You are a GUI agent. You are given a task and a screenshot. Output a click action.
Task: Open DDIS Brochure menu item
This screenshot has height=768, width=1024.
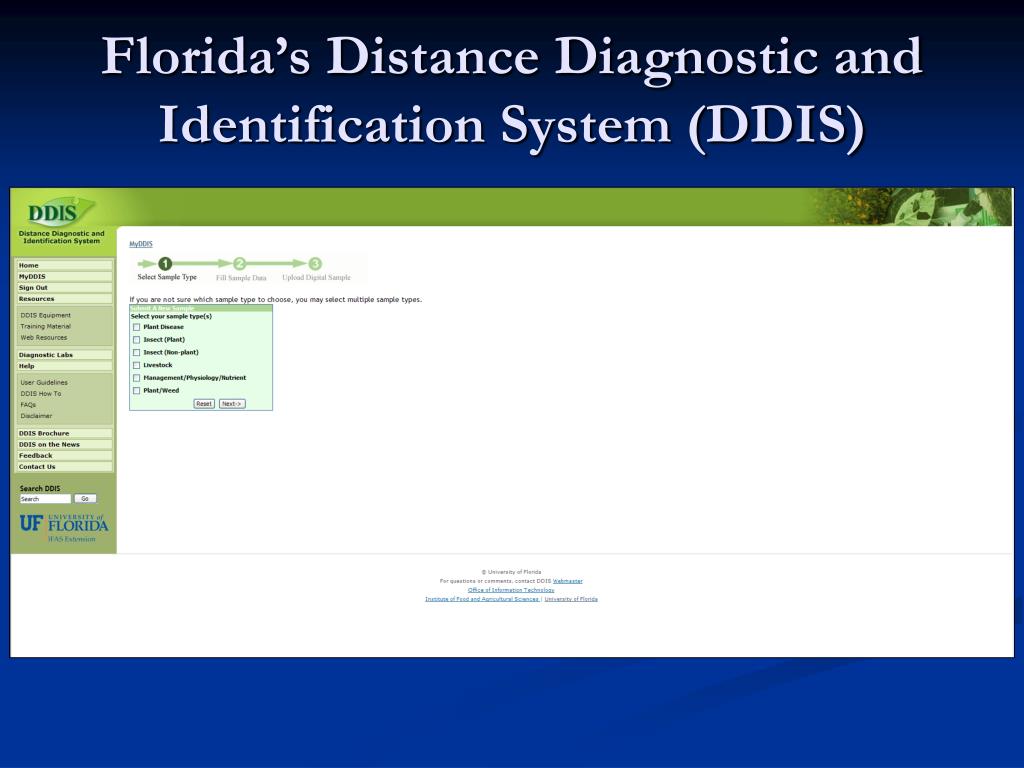[x=64, y=433]
